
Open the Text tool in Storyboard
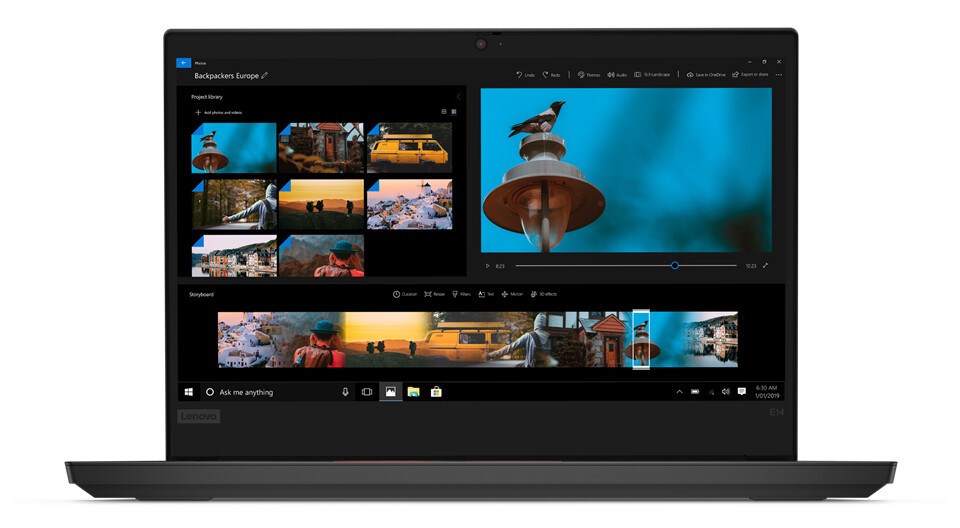point(486,295)
